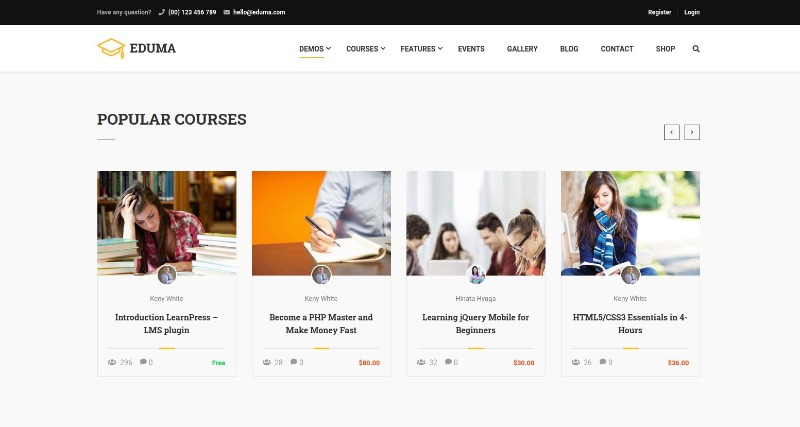Go to the Gallery page
The width and height of the screenshot is (800, 427).
click(522, 49)
